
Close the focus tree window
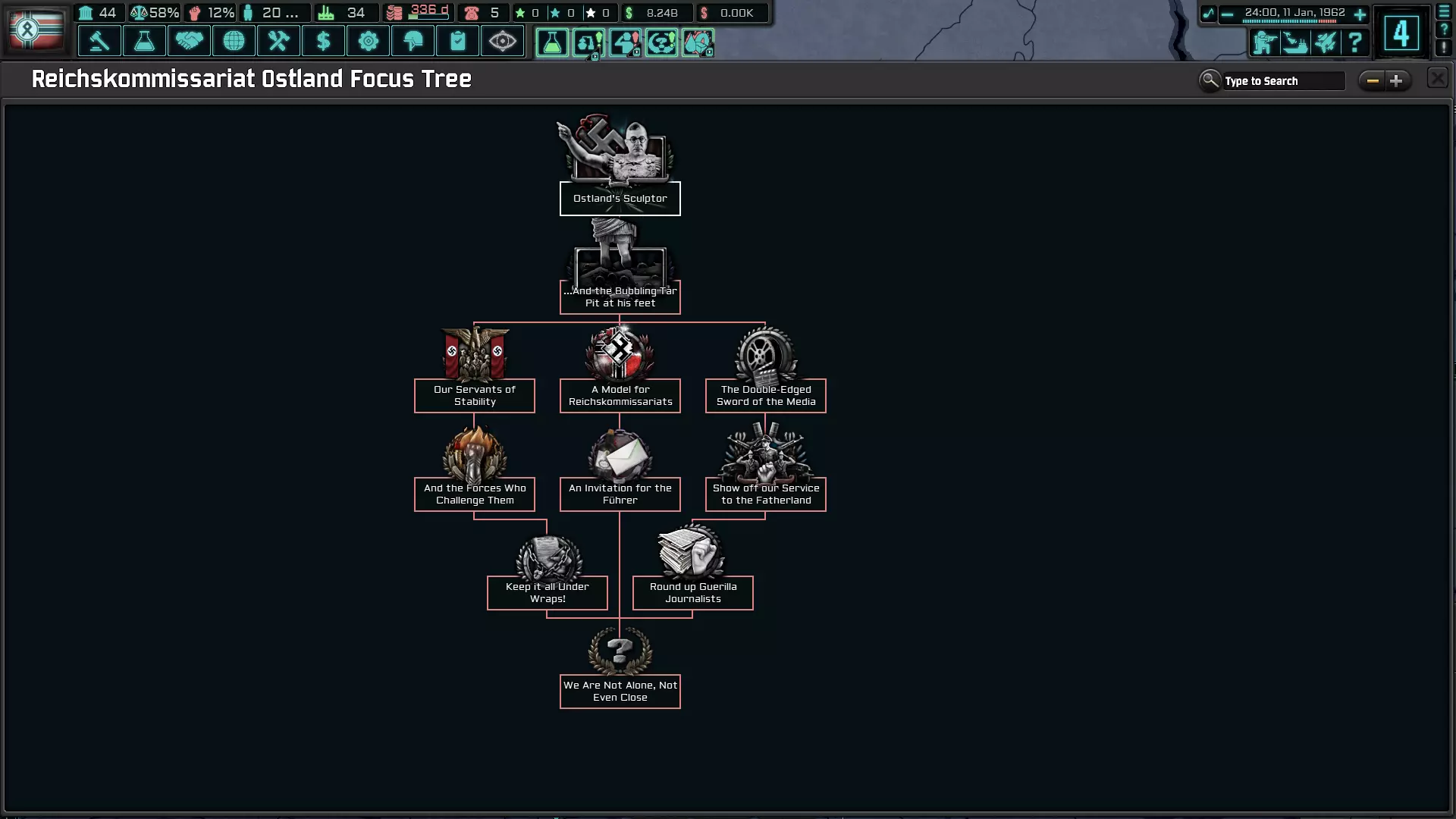(1437, 78)
